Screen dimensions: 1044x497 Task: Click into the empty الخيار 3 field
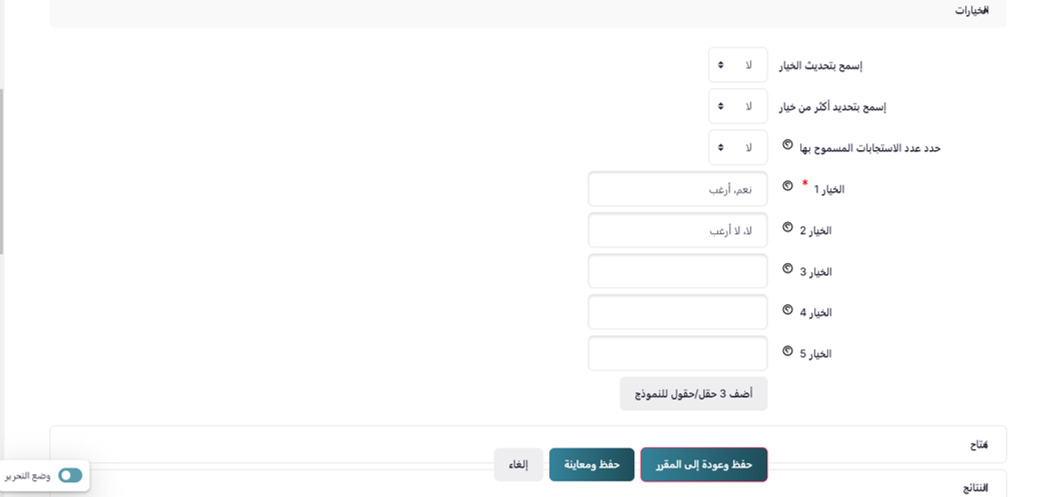(677, 271)
